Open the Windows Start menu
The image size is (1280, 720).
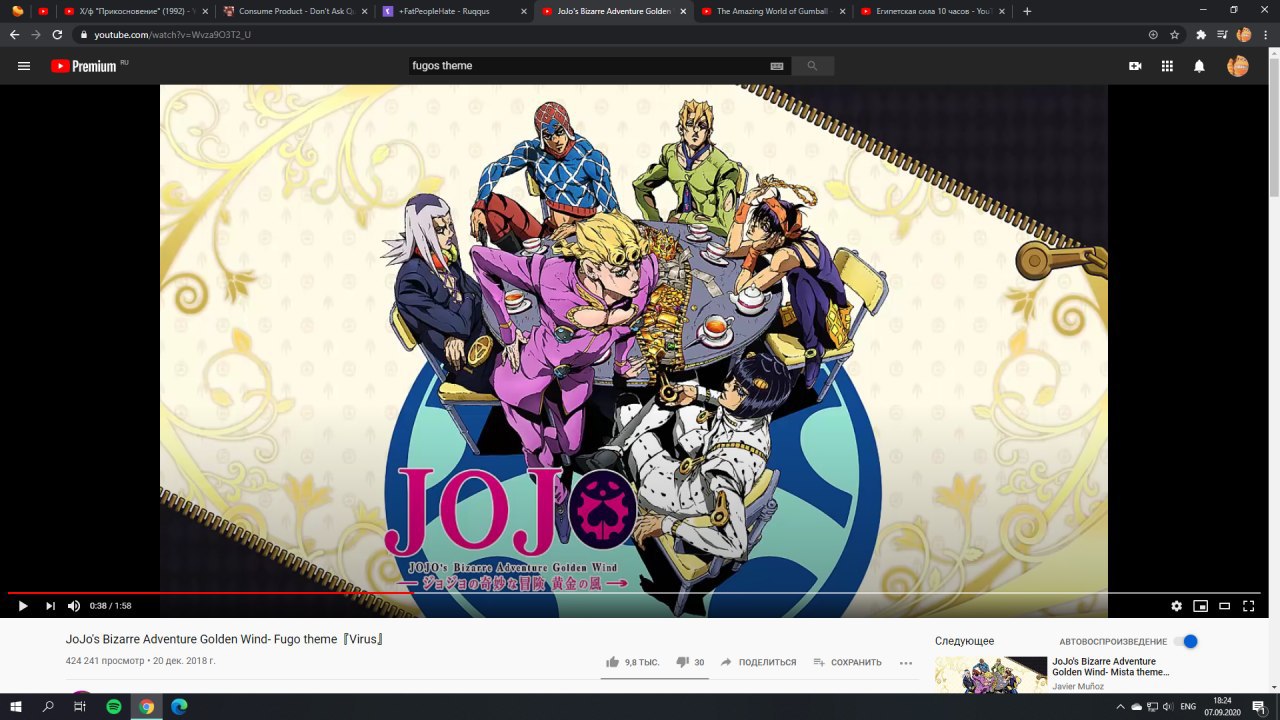pyautogui.click(x=16, y=706)
